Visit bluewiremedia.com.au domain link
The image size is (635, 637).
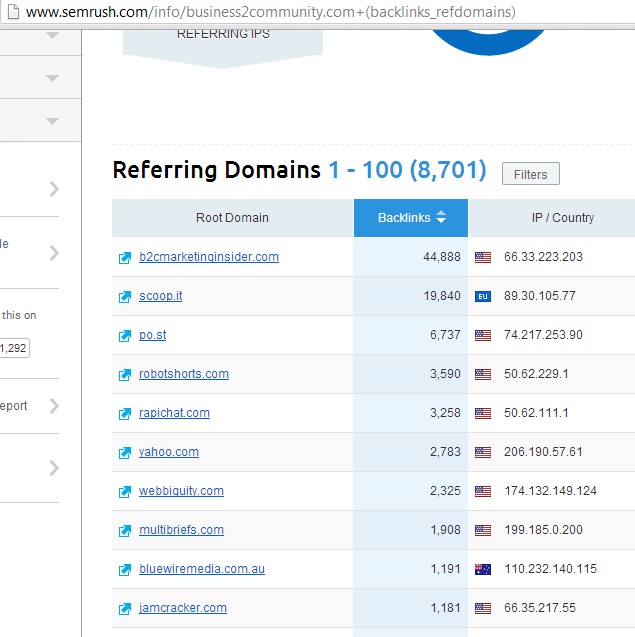(x=202, y=569)
